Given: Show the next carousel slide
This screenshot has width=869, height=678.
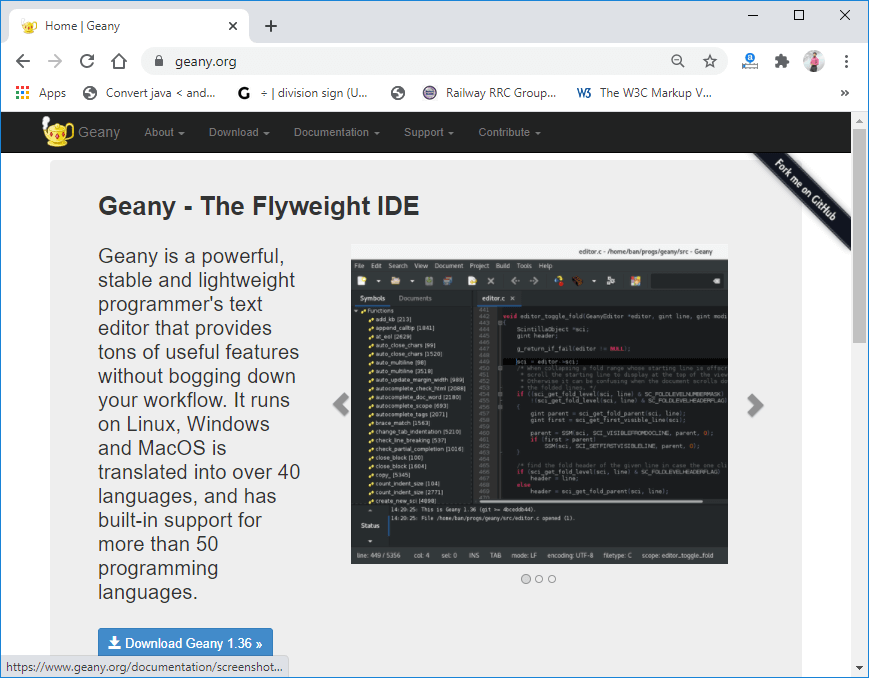Looking at the screenshot, I should point(755,405).
